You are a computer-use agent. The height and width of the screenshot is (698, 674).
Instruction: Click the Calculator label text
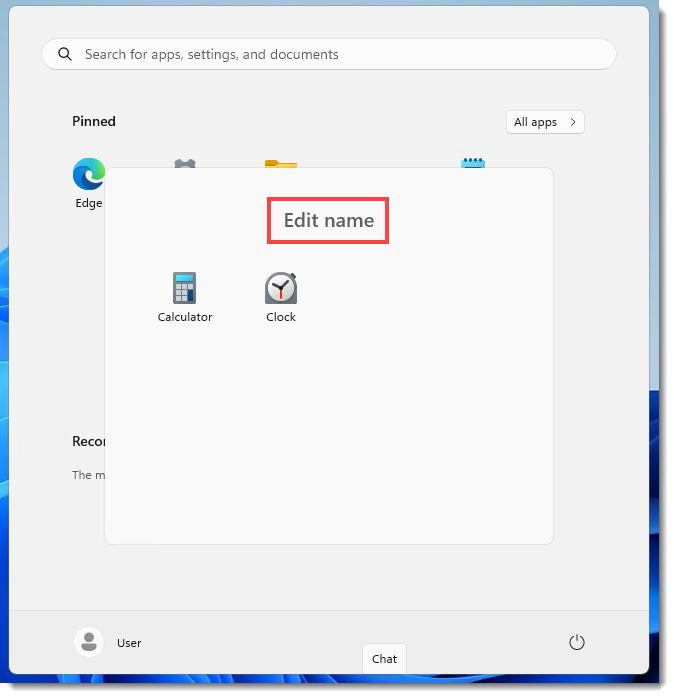(x=185, y=317)
